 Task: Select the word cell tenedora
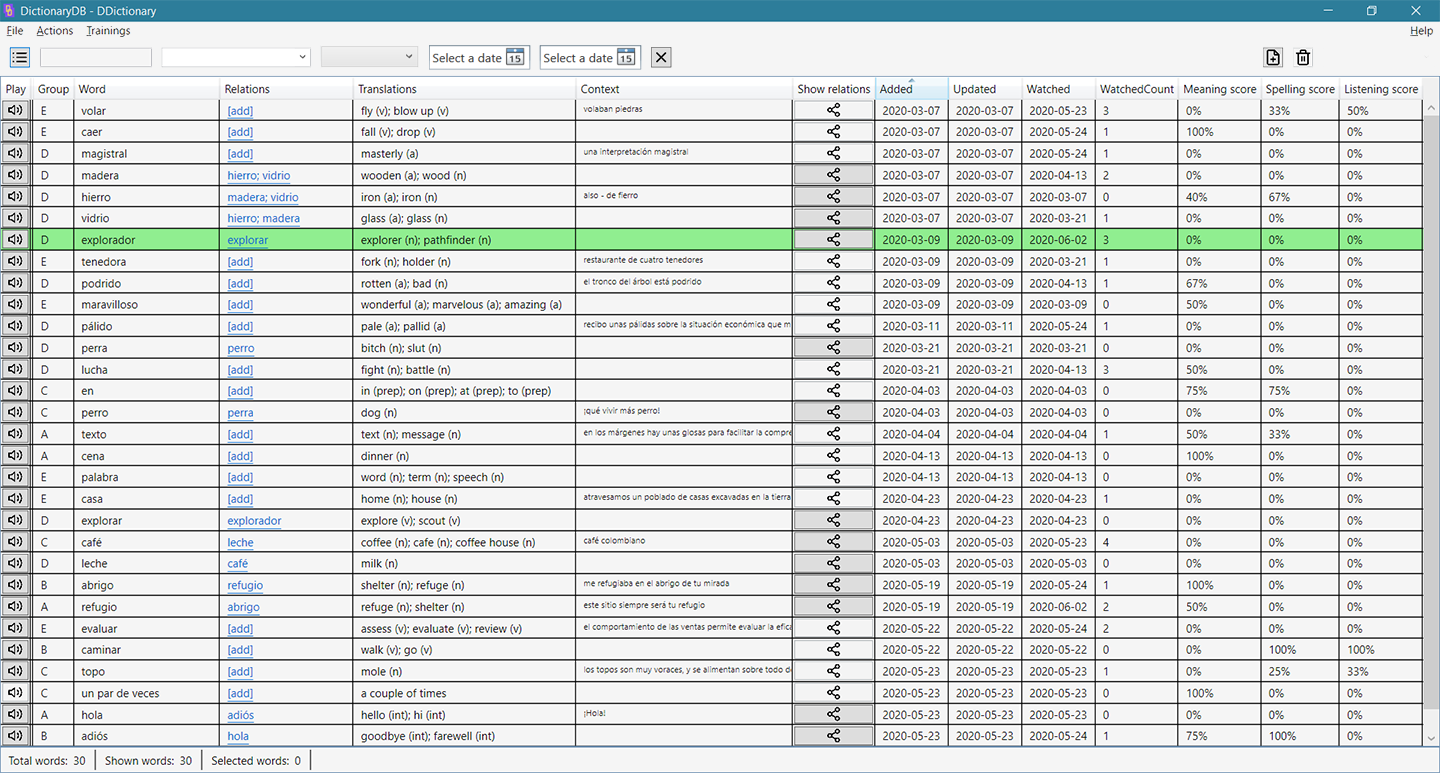(x=147, y=261)
